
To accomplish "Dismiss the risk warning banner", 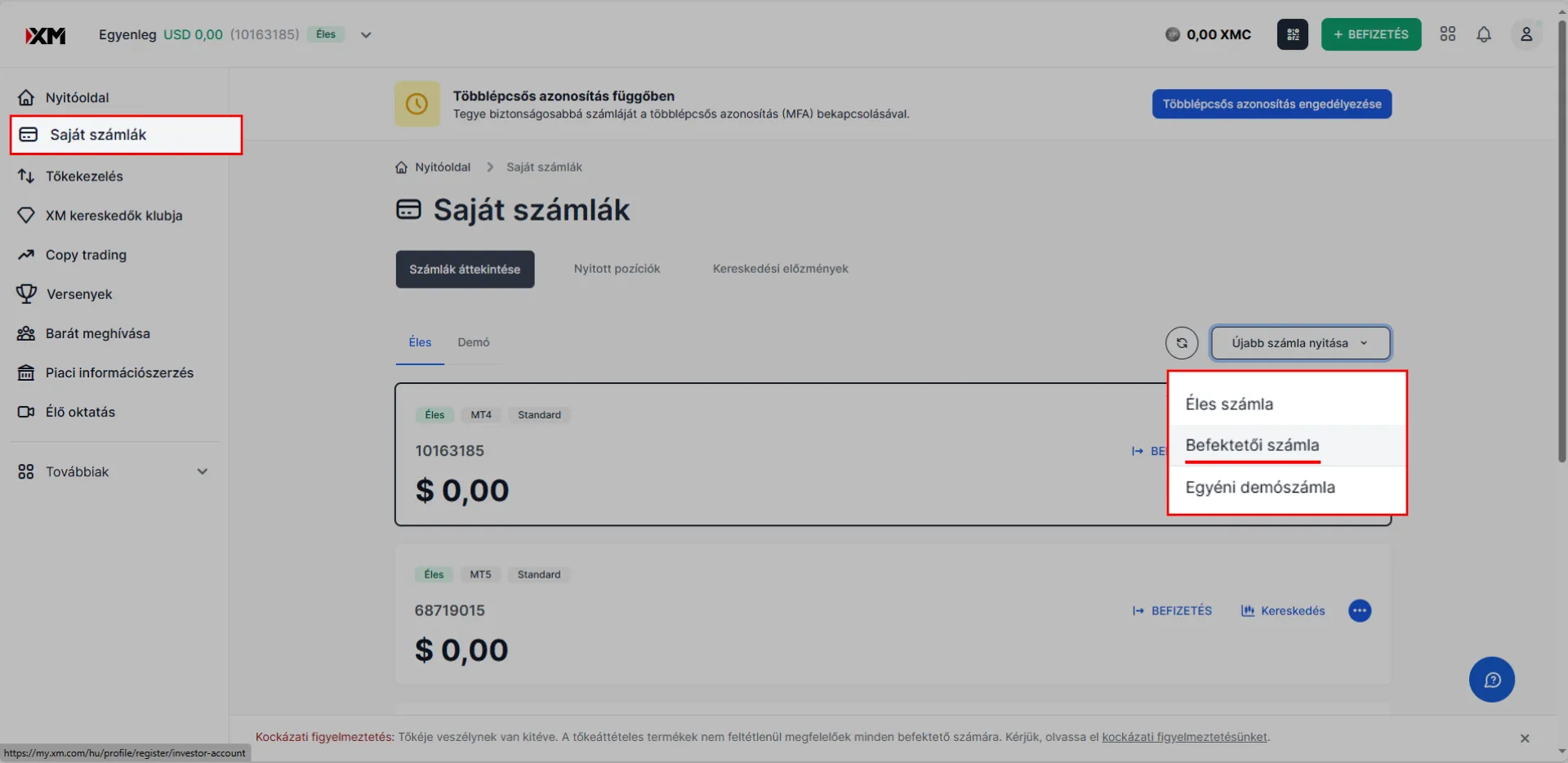I will [x=1525, y=738].
